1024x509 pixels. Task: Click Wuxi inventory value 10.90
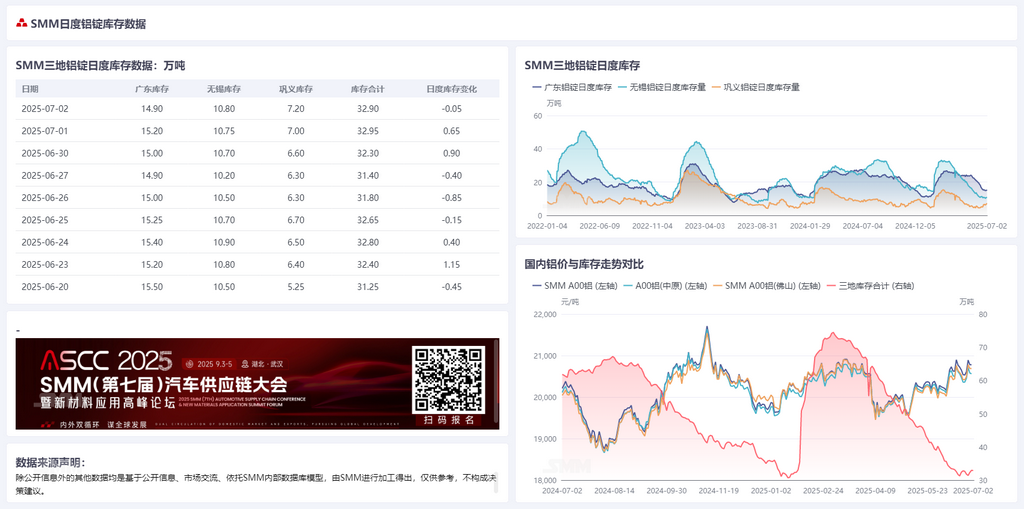[224, 242]
